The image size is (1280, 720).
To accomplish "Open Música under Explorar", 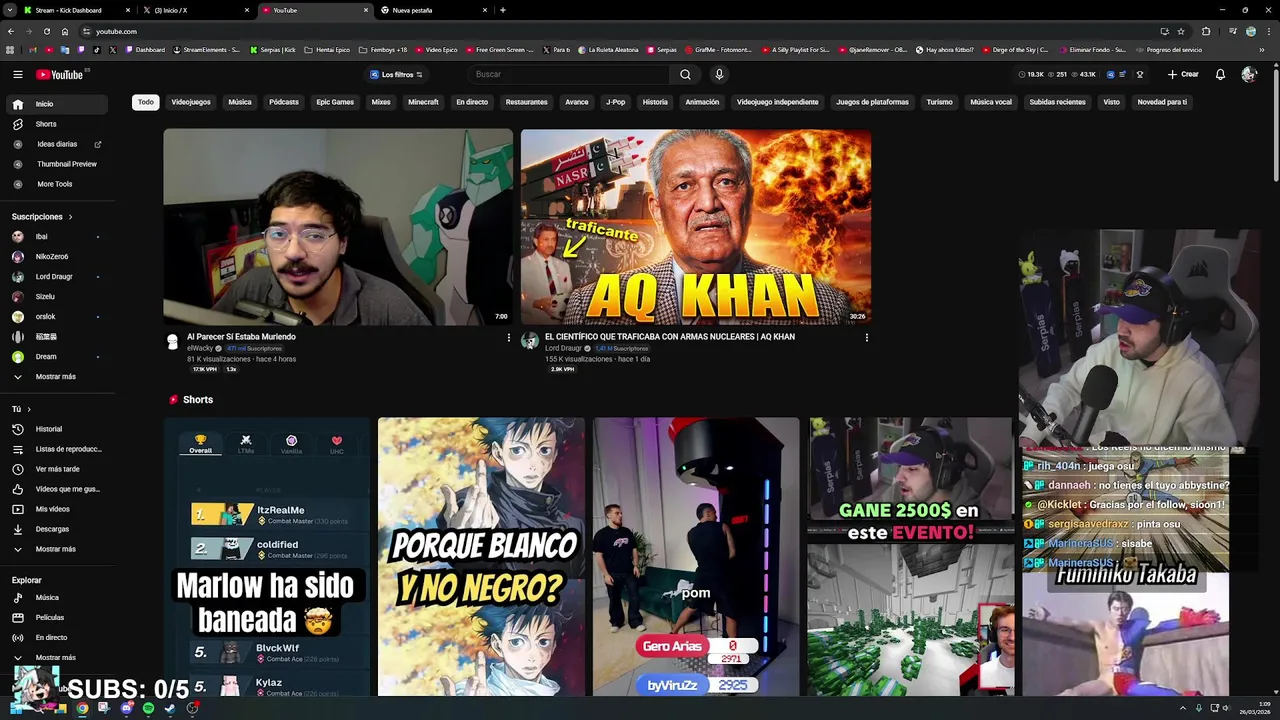I will (x=56, y=598).
